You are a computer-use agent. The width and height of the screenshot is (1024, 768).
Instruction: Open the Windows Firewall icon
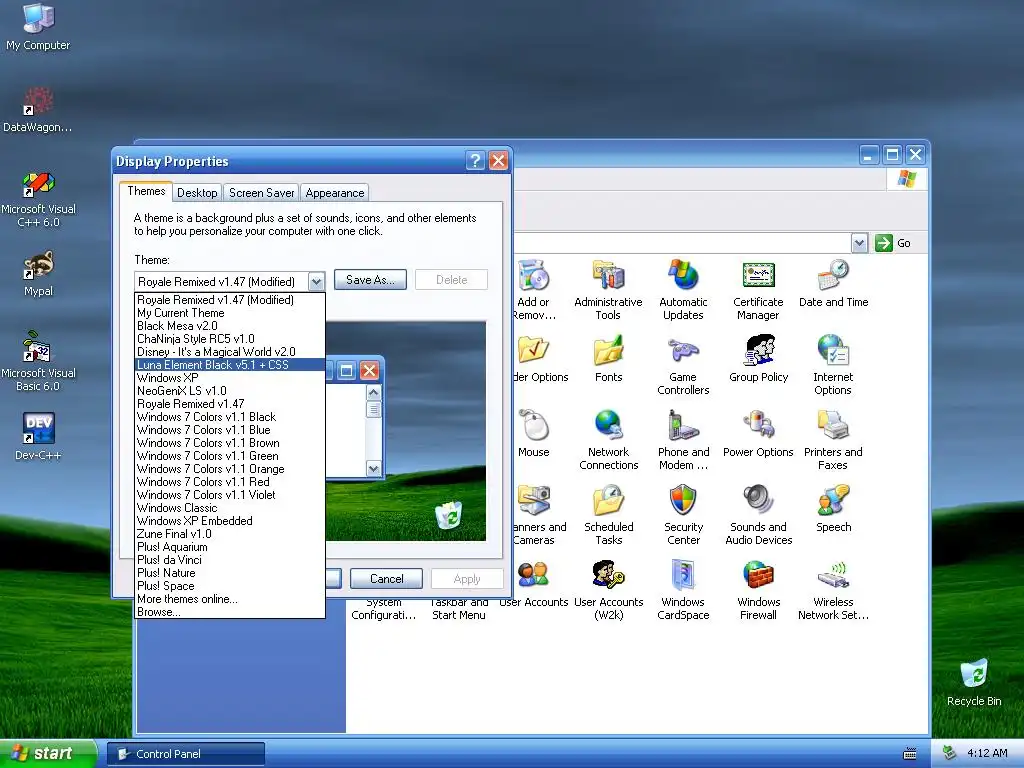pyautogui.click(x=758, y=590)
